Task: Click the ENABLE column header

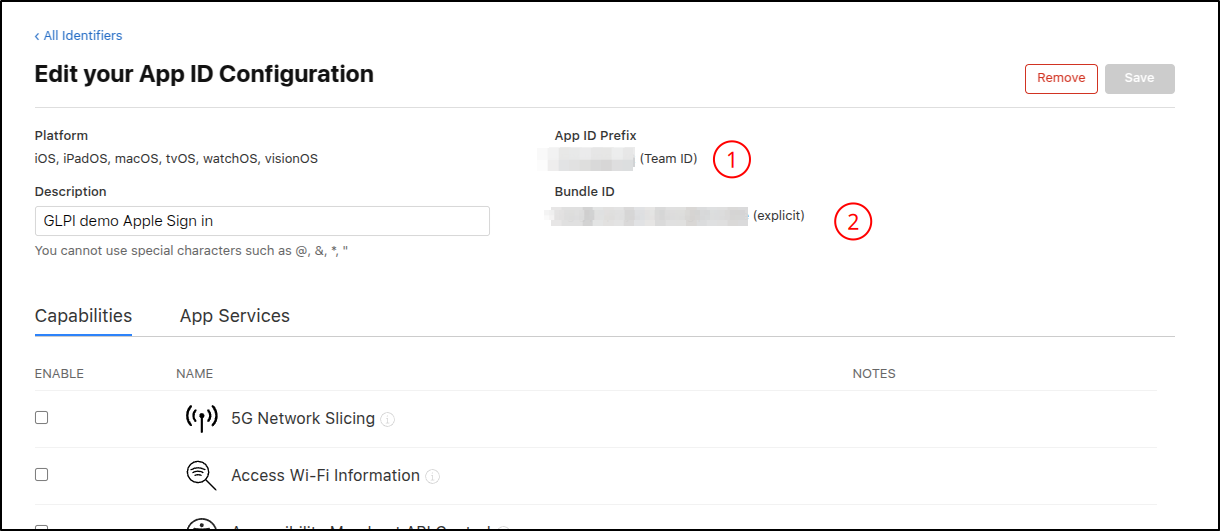Action: click(x=59, y=374)
